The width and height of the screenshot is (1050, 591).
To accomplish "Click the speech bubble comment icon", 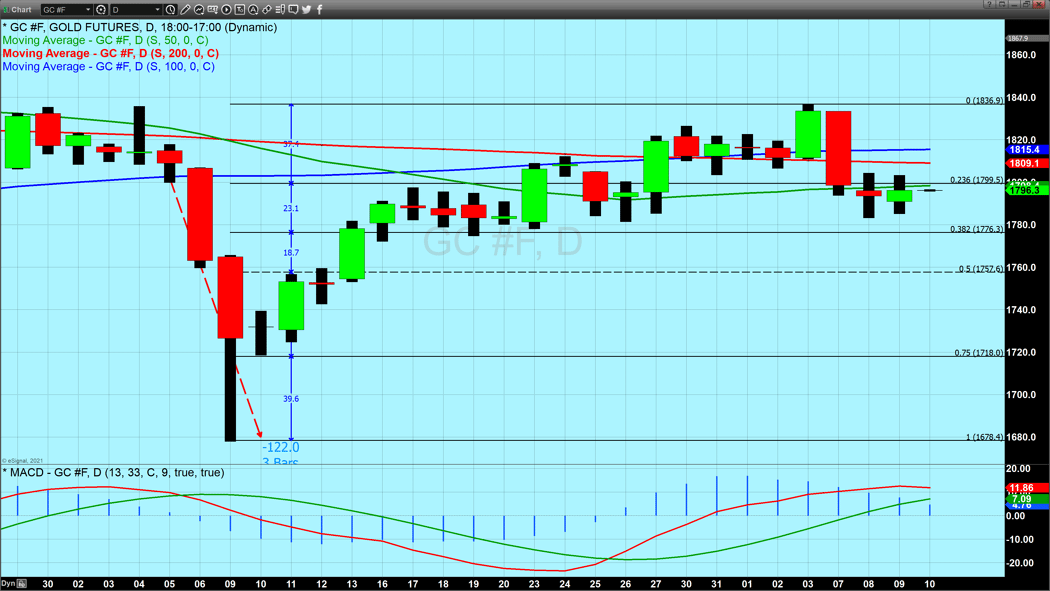I will (293, 9).
